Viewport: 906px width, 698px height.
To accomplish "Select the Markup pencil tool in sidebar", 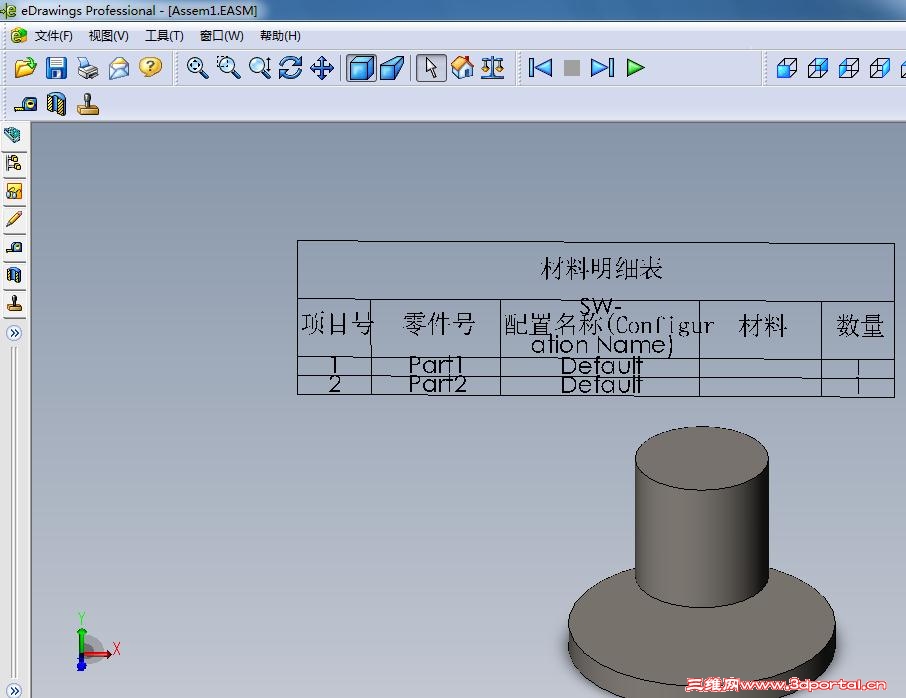I will (x=14, y=219).
